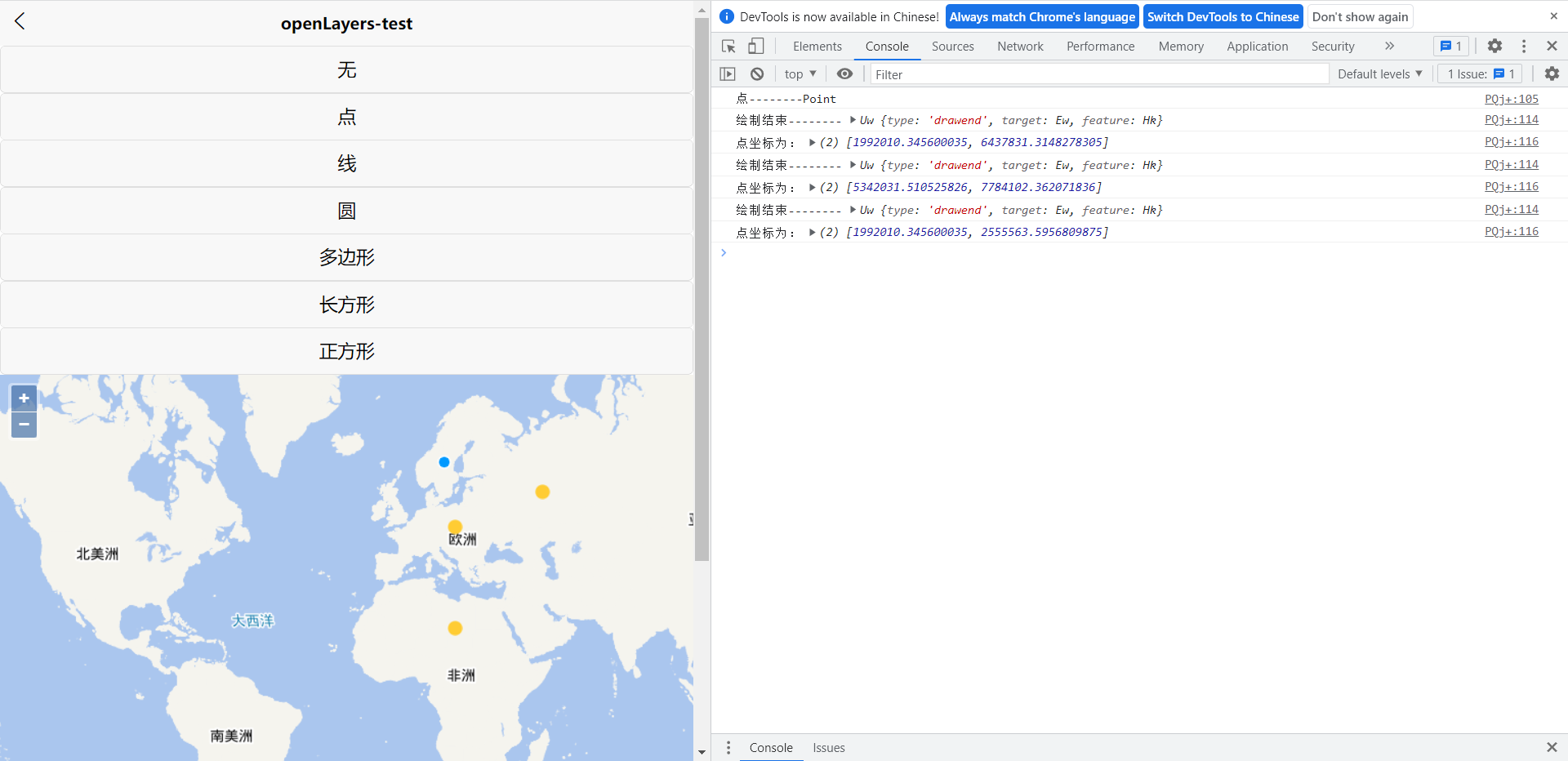Expand the second drawend event object
This screenshot has width=1568, height=761.
pyautogui.click(x=853, y=165)
